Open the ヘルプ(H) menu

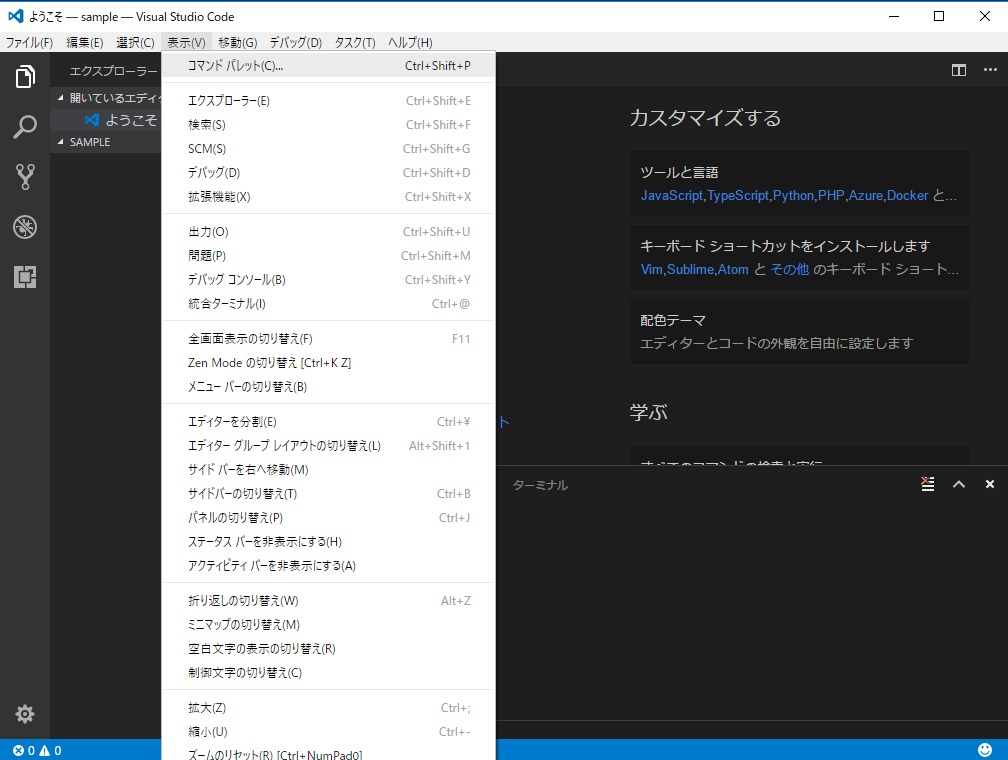coord(410,42)
